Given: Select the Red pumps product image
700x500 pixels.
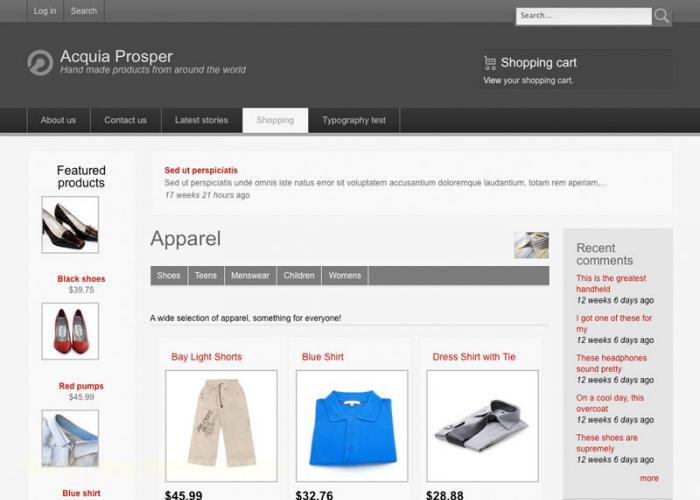Looking at the screenshot, I should (70, 331).
